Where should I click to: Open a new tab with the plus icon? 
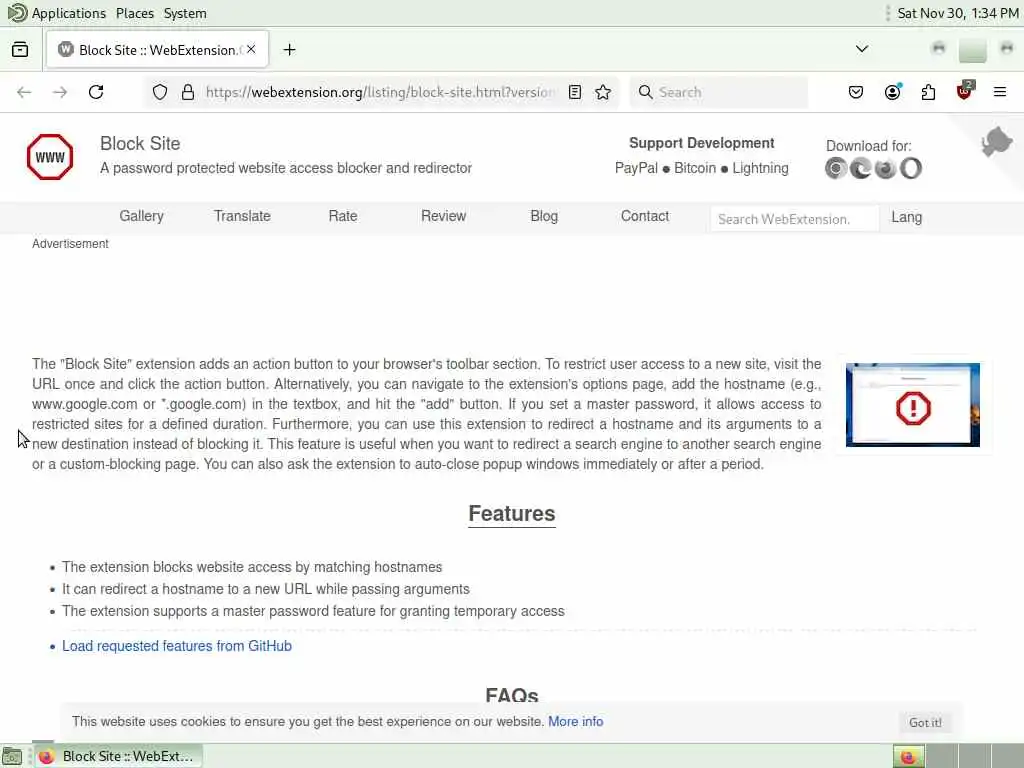pos(289,50)
